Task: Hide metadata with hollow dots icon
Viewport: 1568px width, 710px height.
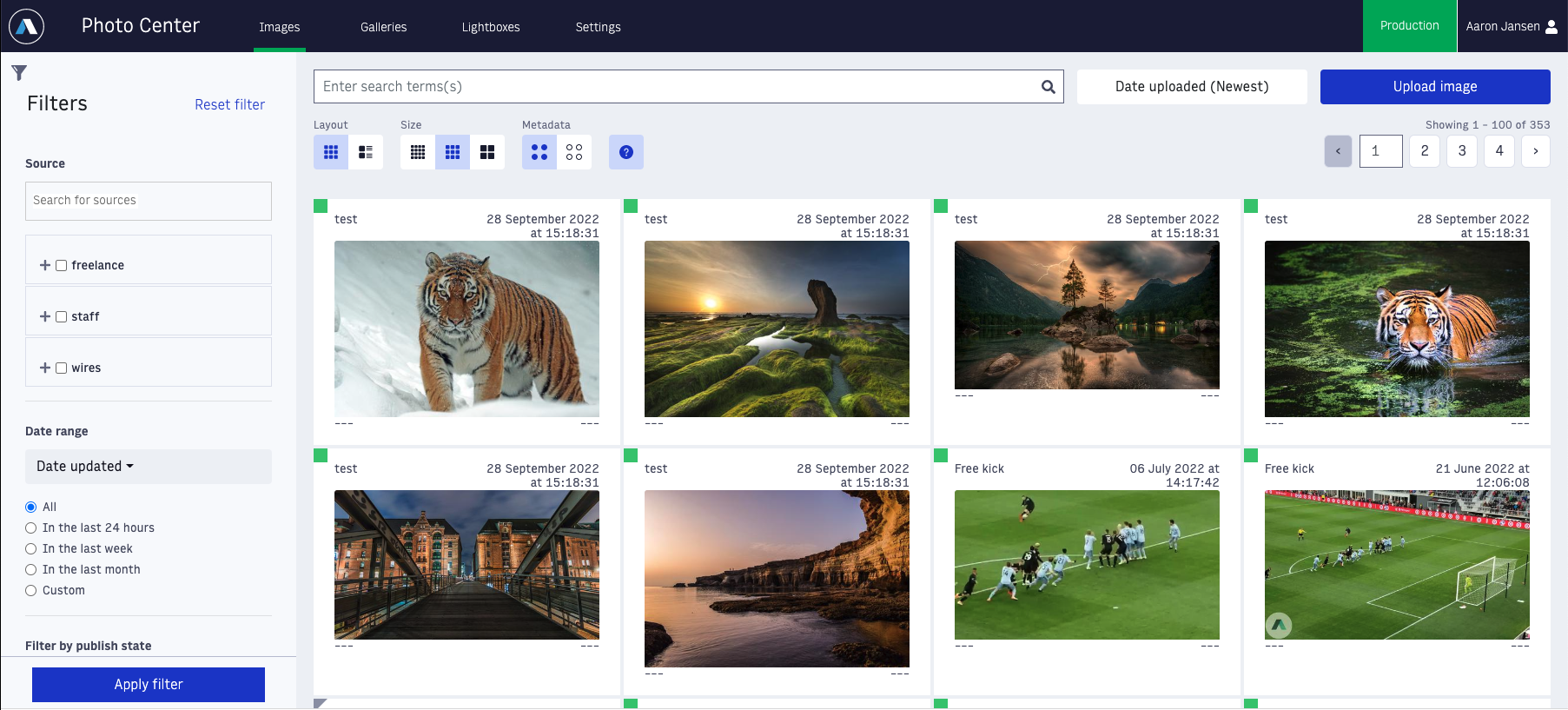Action: pos(574,152)
